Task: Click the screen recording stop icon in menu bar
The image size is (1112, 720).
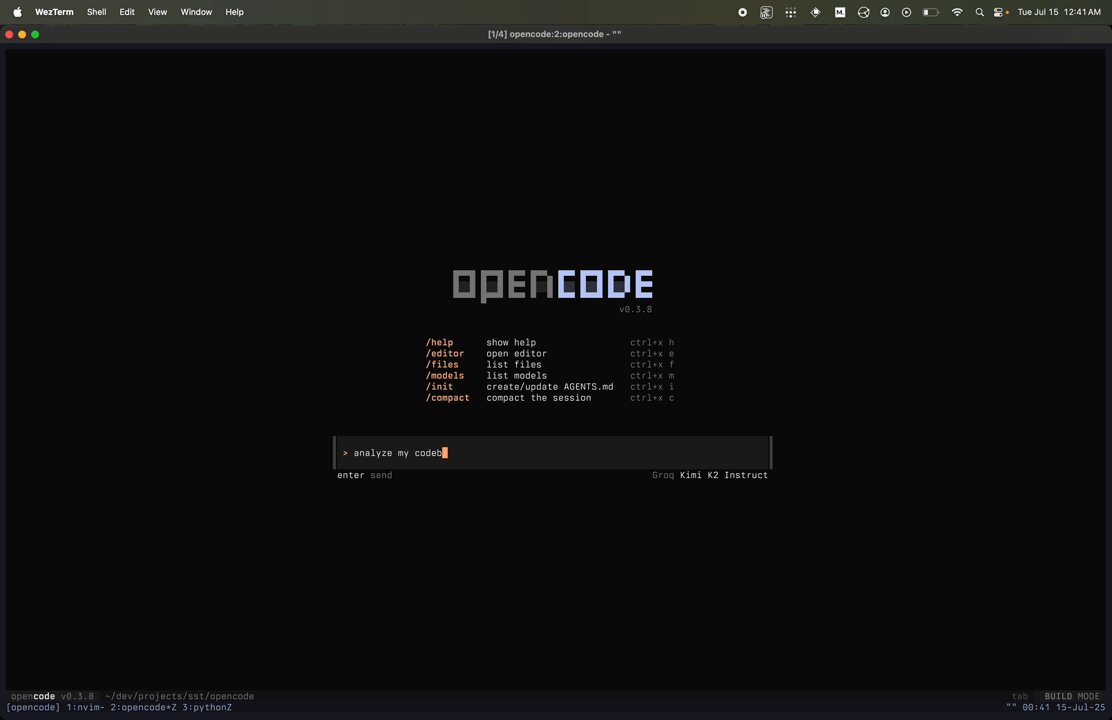Action: pyautogui.click(x=743, y=12)
